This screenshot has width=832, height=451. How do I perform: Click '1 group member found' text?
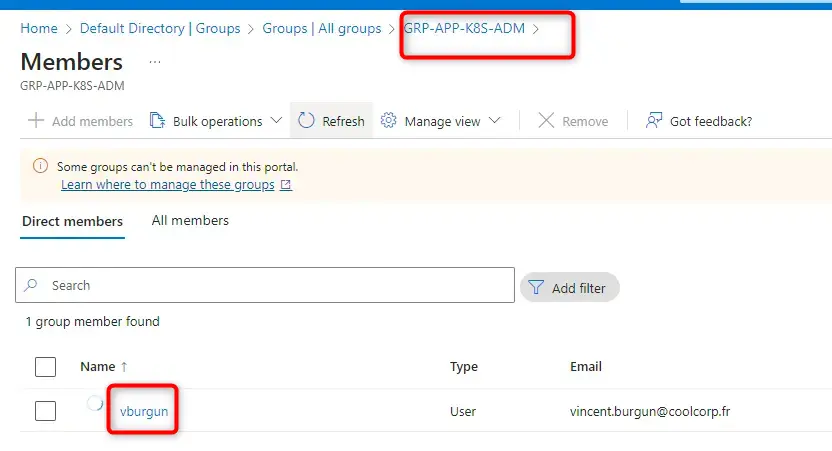[x=92, y=322]
